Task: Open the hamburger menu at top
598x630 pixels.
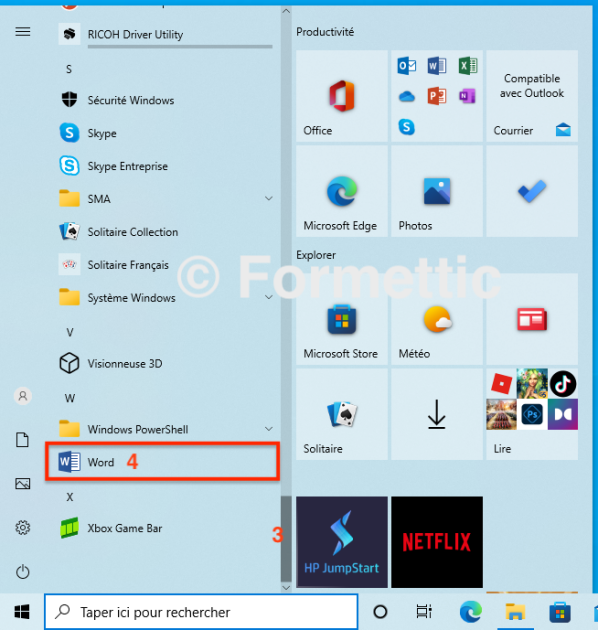Action: [x=23, y=31]
